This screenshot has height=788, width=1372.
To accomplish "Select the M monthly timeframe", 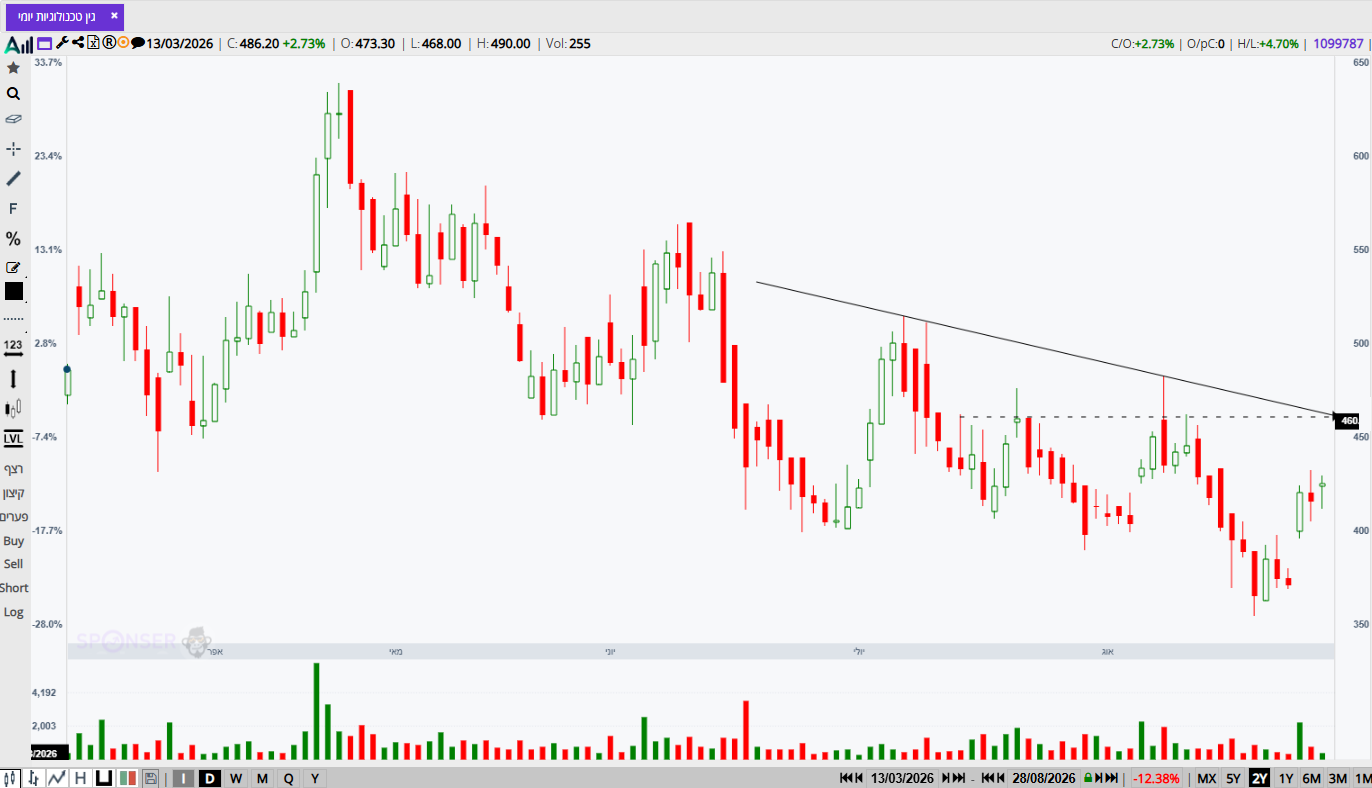I will point(262,778).
